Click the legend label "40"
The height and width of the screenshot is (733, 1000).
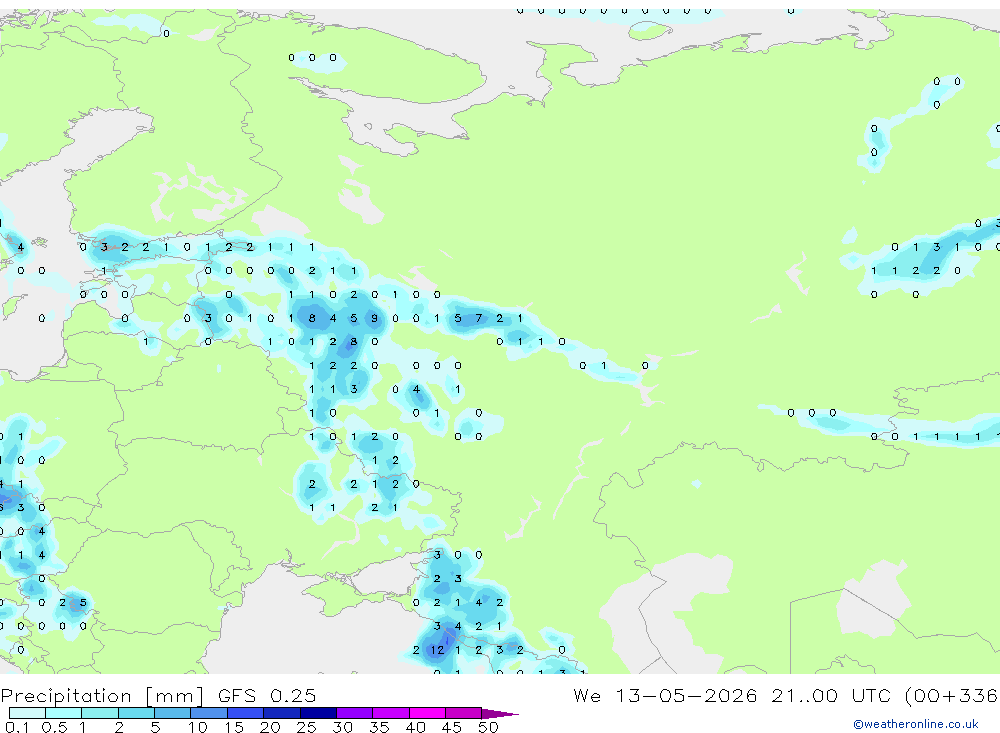pos(415,727)
